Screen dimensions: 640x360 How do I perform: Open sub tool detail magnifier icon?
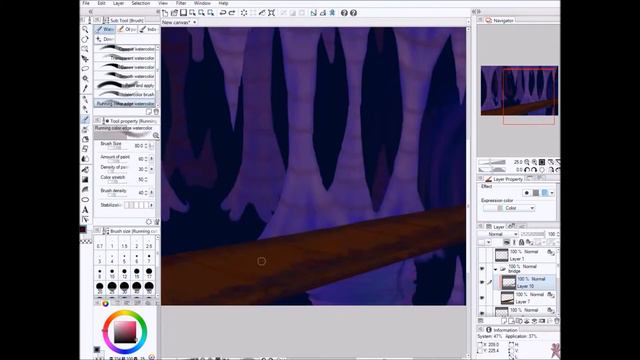pos(156,136)
